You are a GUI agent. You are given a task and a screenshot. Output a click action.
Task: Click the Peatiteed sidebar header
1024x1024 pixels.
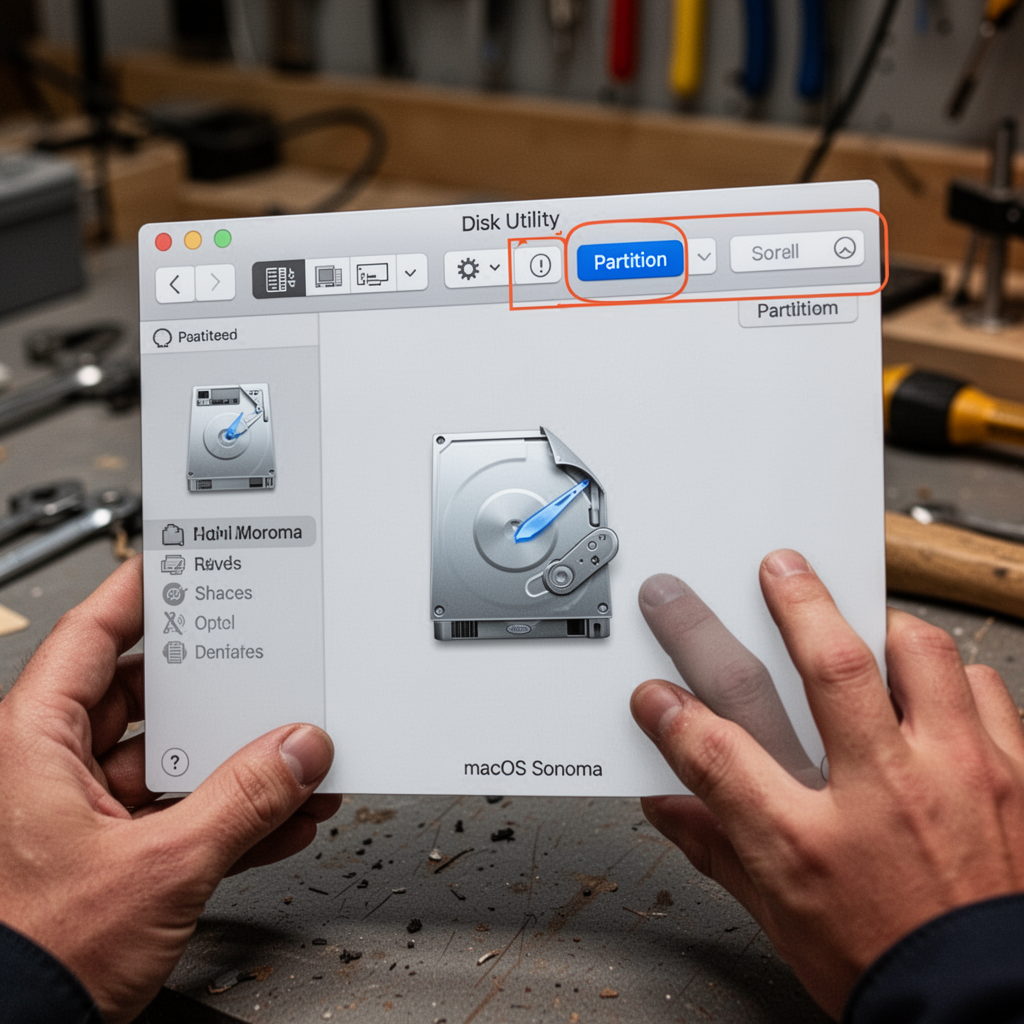(229, 336)
